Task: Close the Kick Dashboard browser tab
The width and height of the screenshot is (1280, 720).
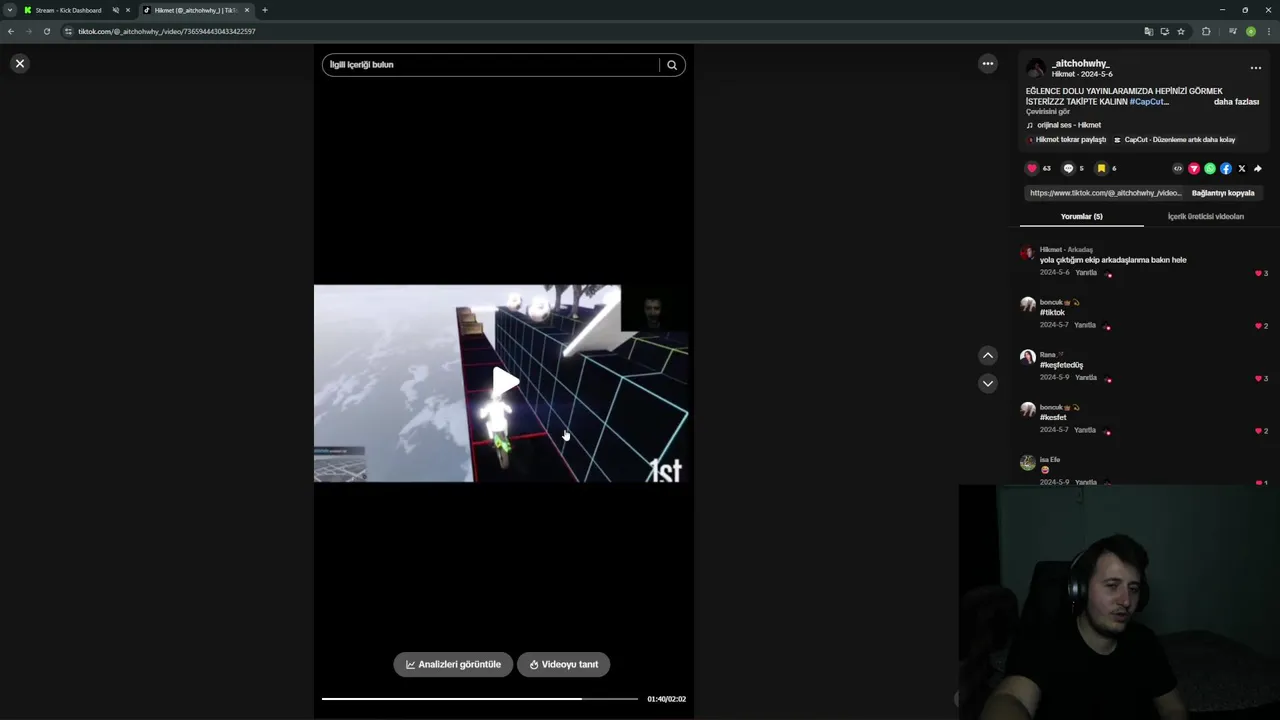Action: click(x=128, y=10)
